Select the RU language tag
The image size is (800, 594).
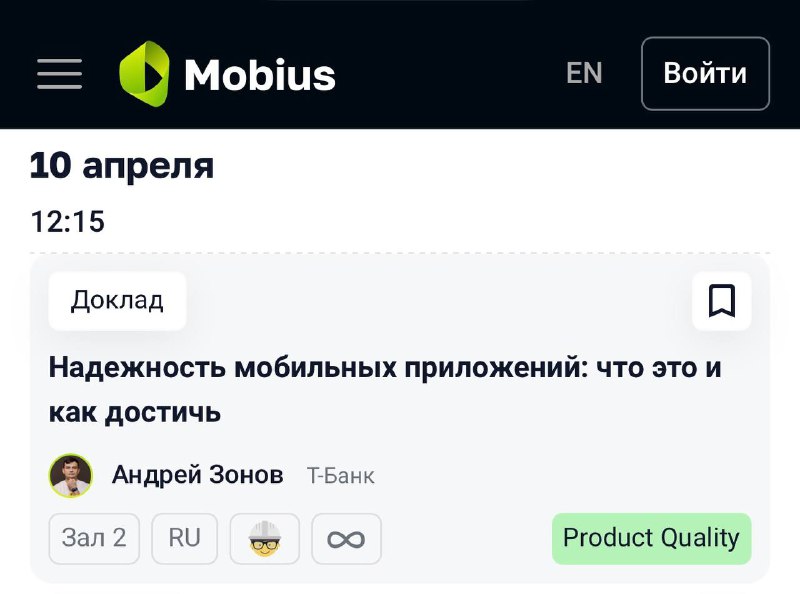coord(185,538)
